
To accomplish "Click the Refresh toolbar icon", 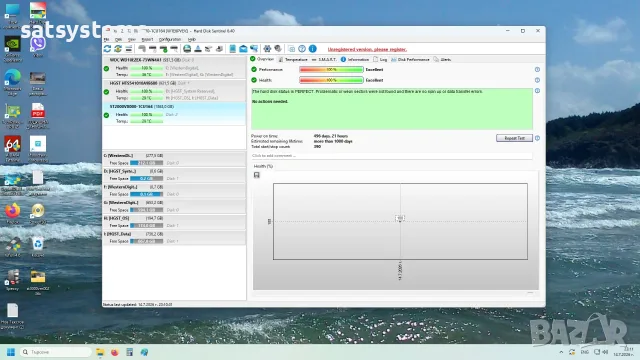I will coord(107,49).
